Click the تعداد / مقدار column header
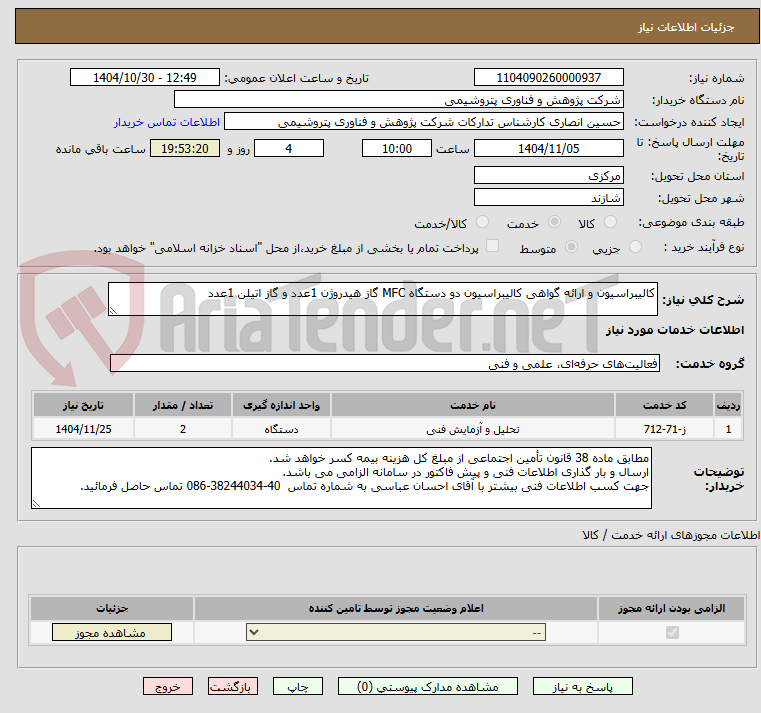 (x=183, y=405)
